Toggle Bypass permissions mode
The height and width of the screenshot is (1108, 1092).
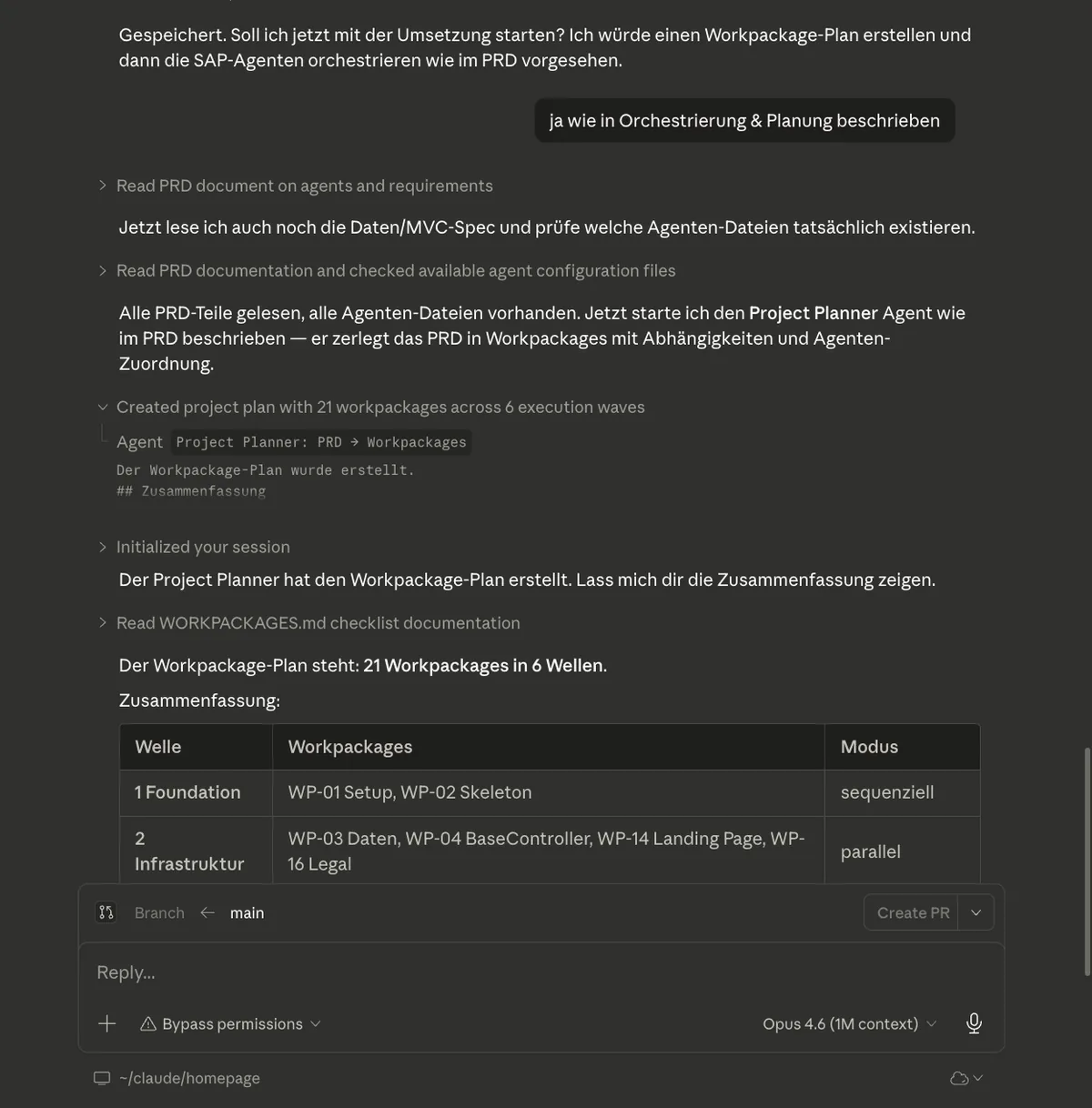(x=232, y=1023)
